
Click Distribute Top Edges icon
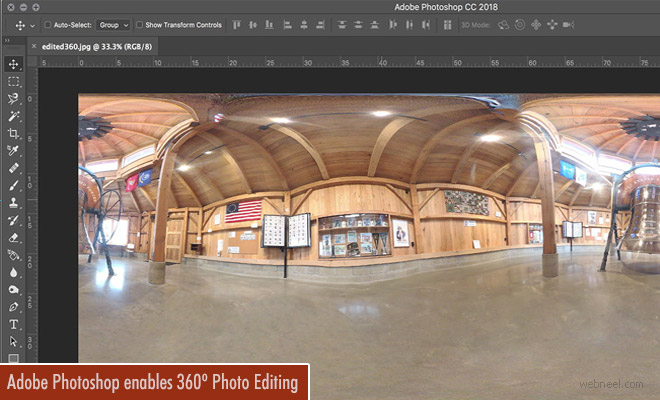(342, 25)
